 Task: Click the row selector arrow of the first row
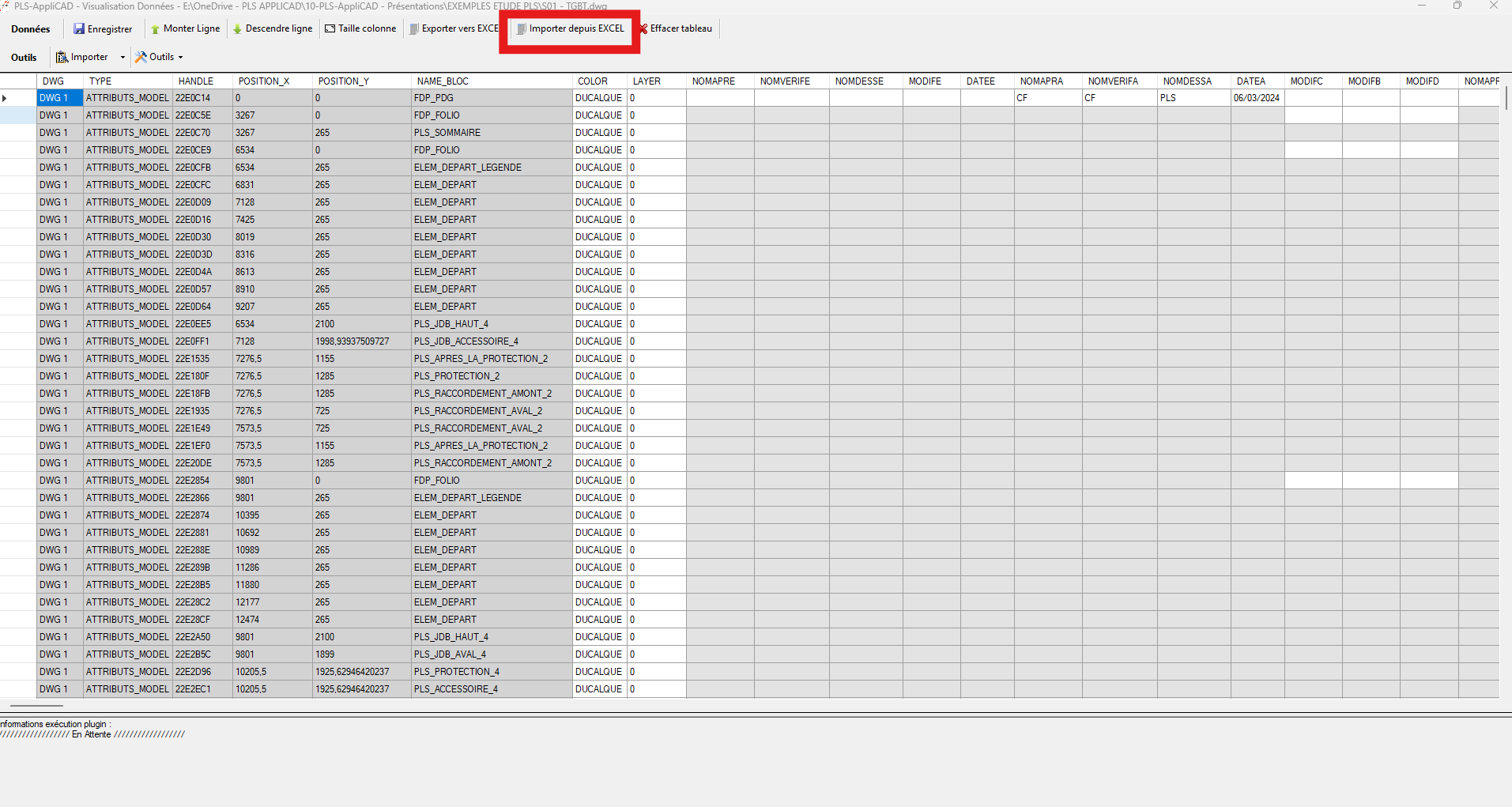(x=5, y=97)
